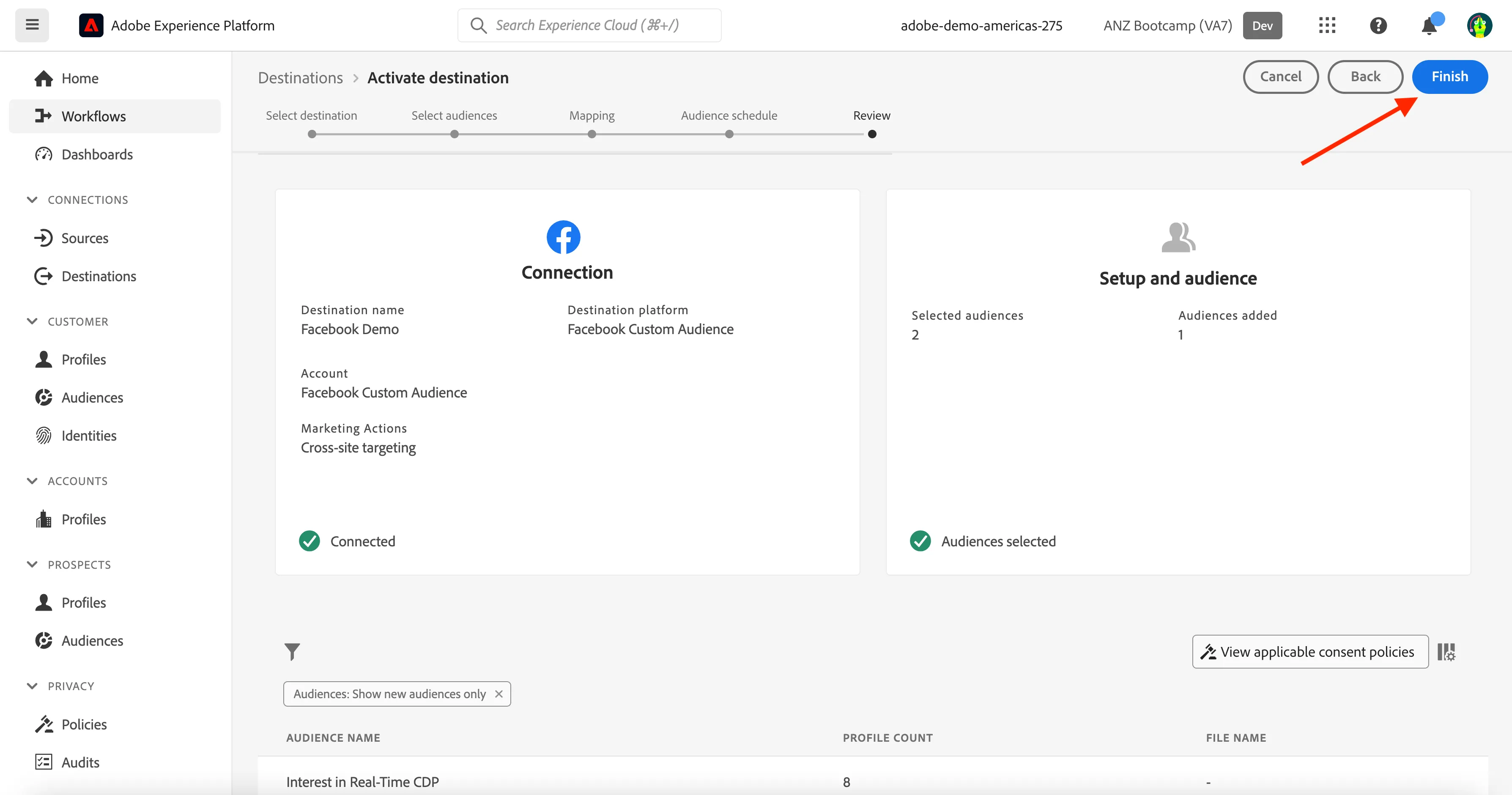
Task: Click the Cancel button
Action: tap(1281, 77)
